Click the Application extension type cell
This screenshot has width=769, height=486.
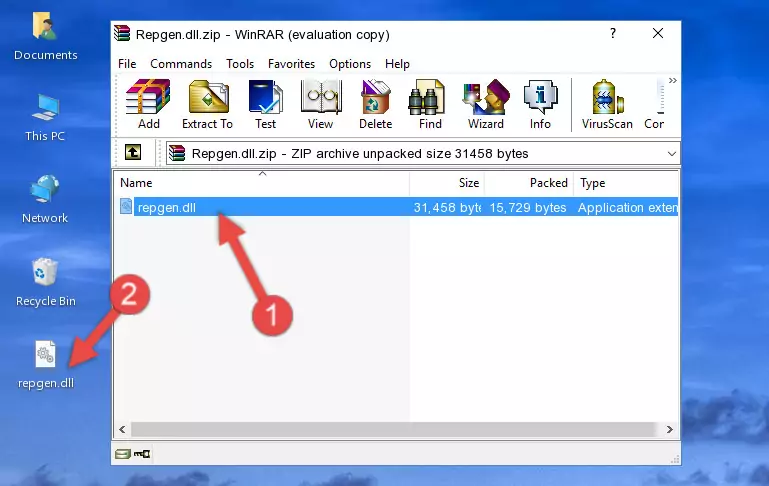tap(628, 207)
